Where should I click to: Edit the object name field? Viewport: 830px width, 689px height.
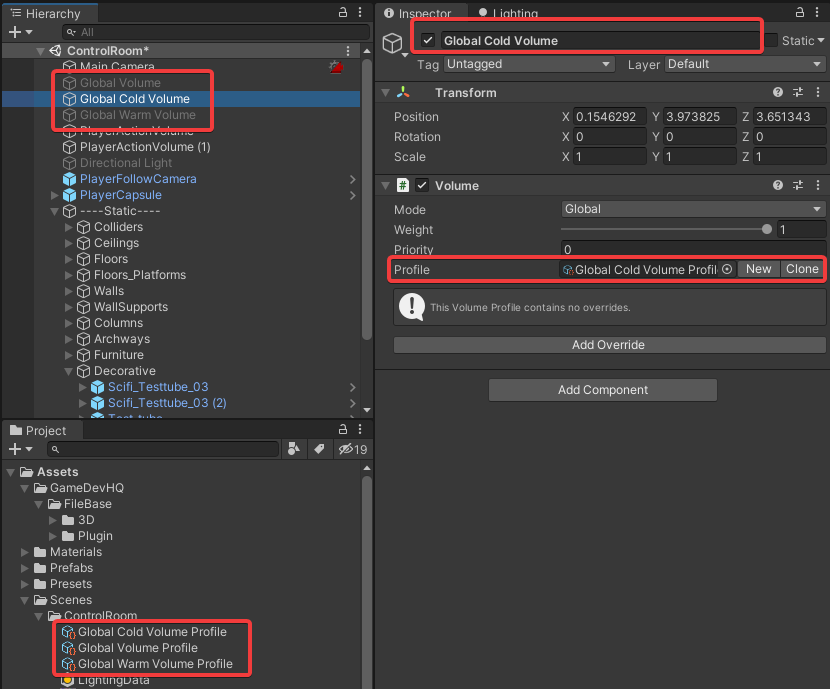(x=600, y=41)
